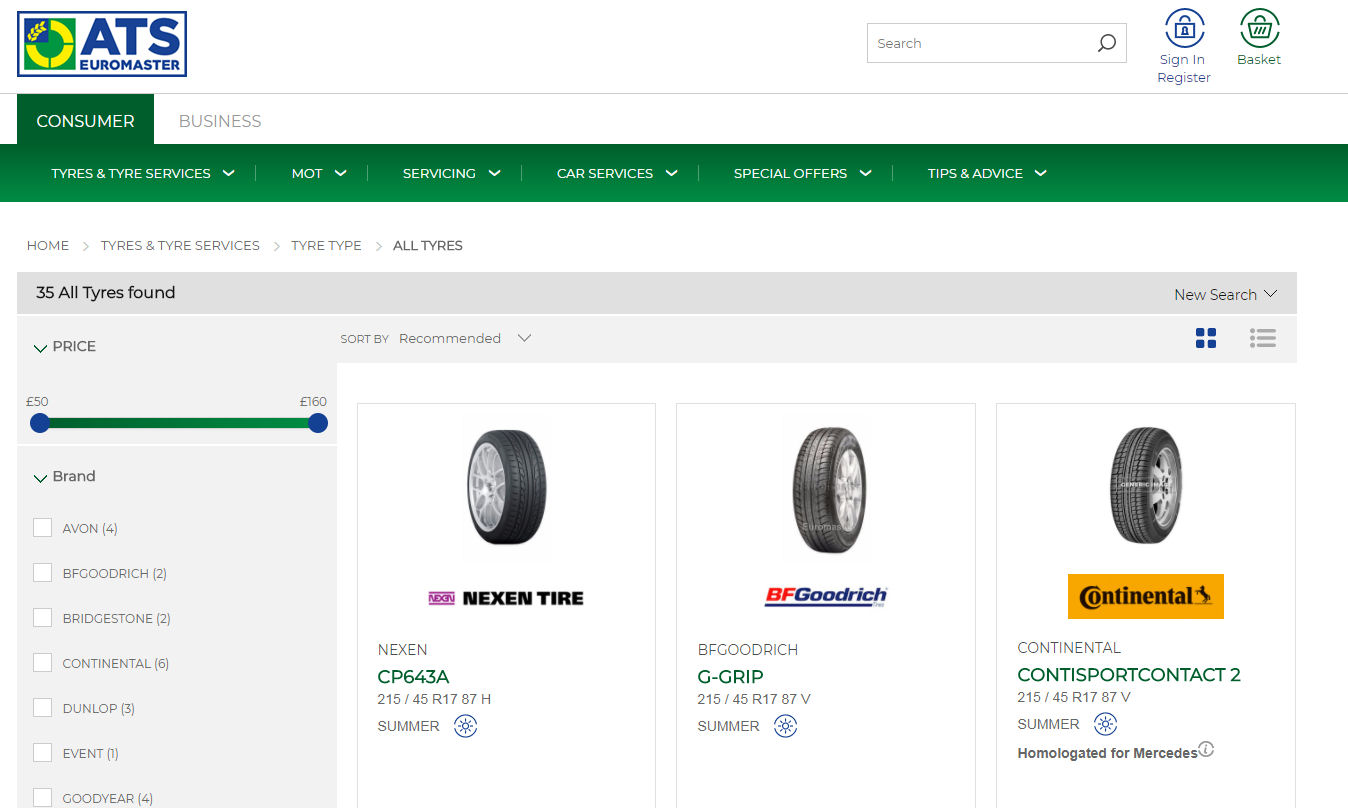Switch to list view icon
Image resolution: width=1348 pixels, height=808 pixels.
1263,338
